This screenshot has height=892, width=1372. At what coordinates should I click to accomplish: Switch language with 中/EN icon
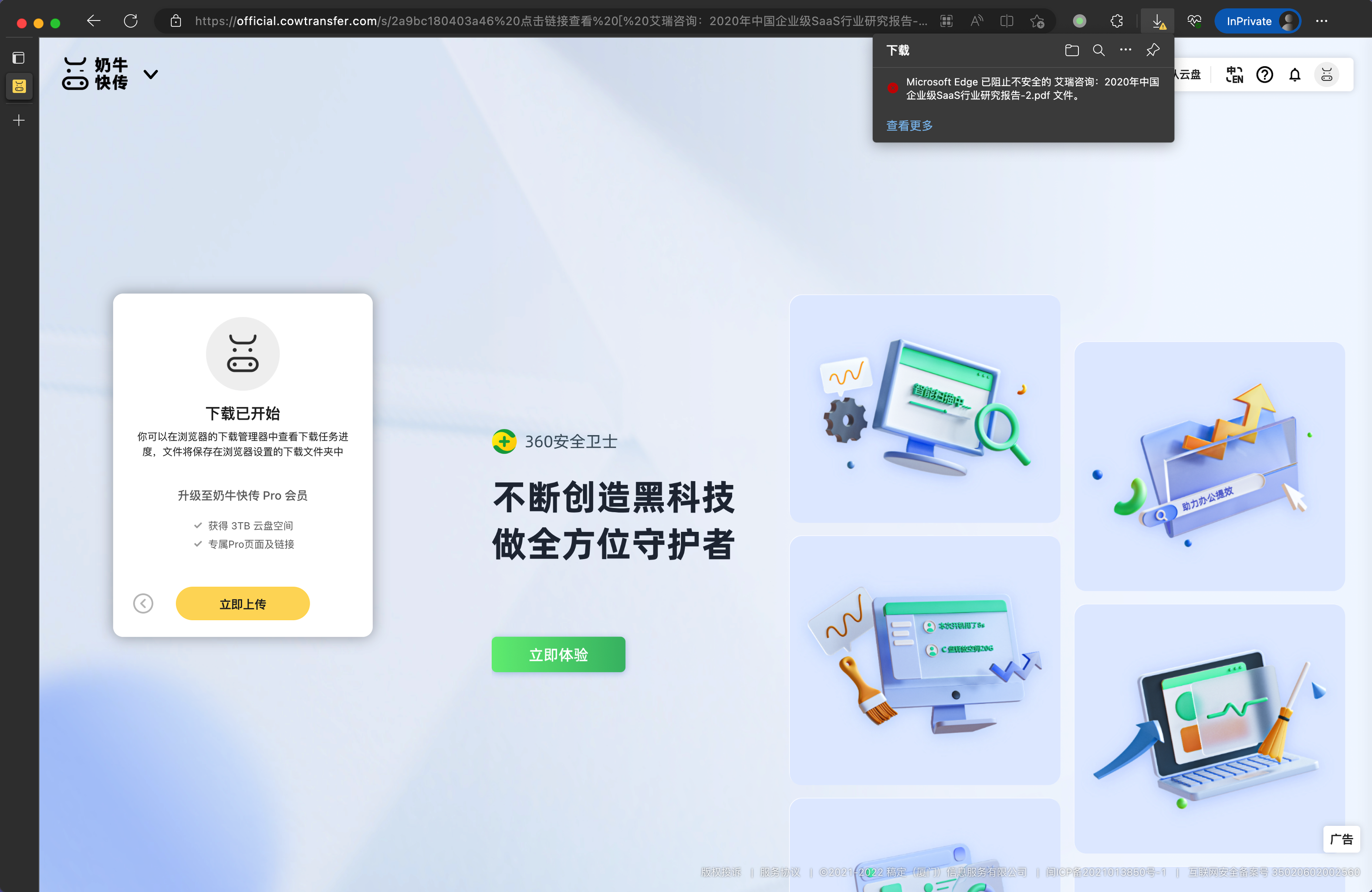(x=1234, y=74)
